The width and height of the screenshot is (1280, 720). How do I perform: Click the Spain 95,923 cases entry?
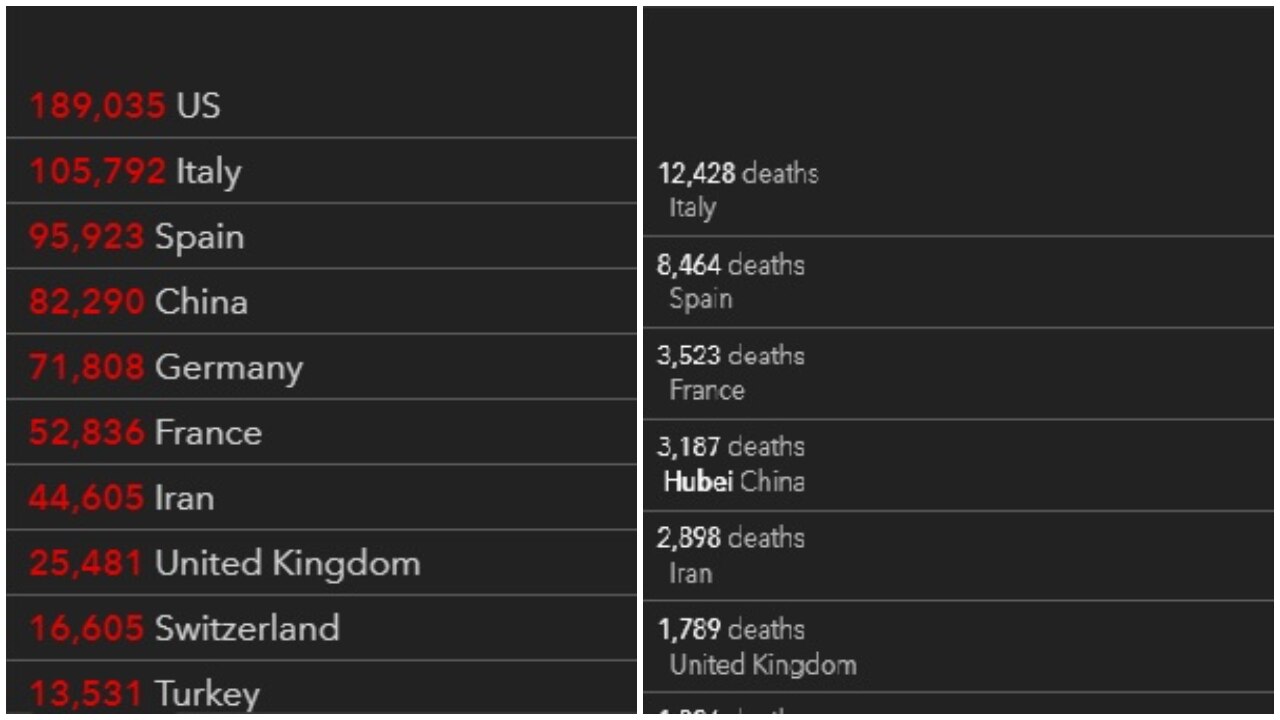tap(321, 236)
